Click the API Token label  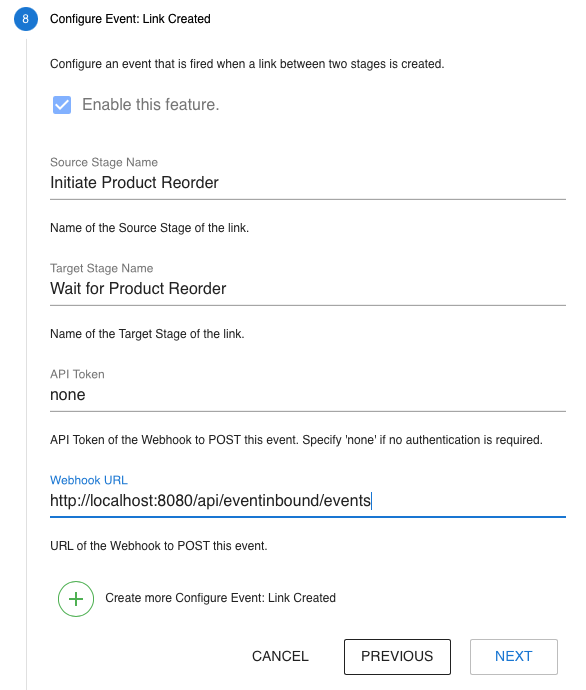coord(77,374)
